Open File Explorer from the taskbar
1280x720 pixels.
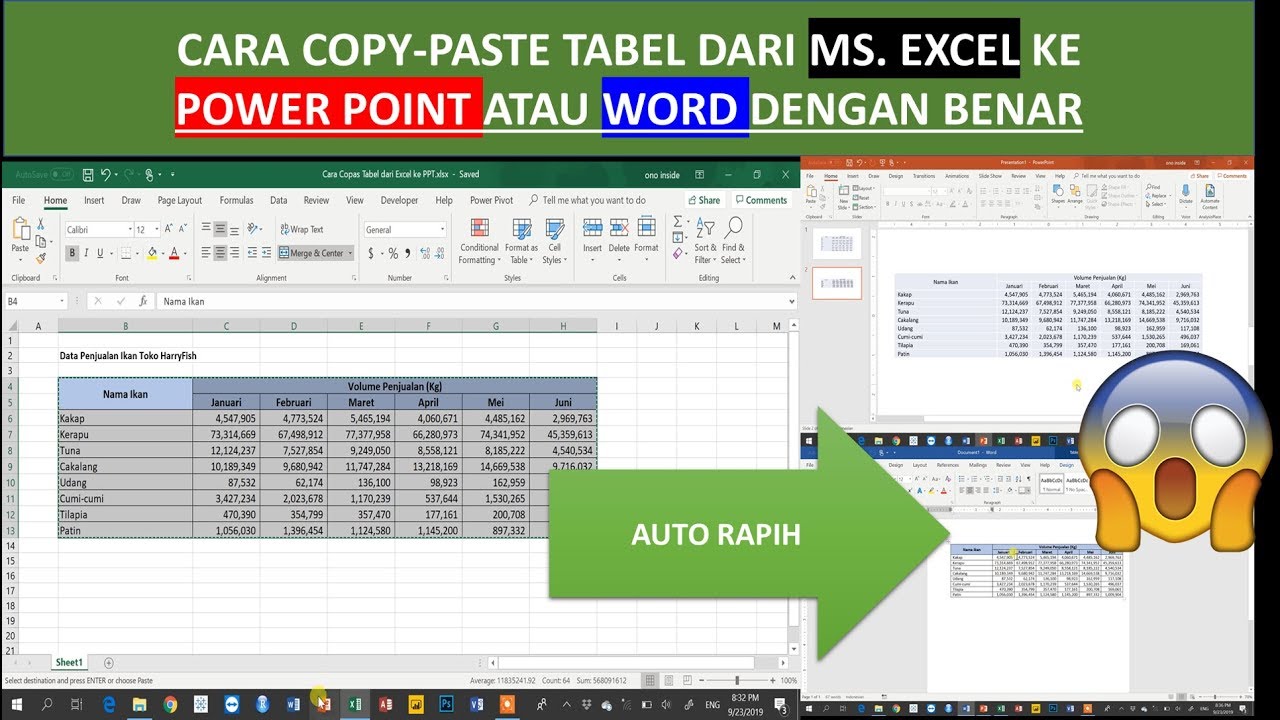point(140,704)
